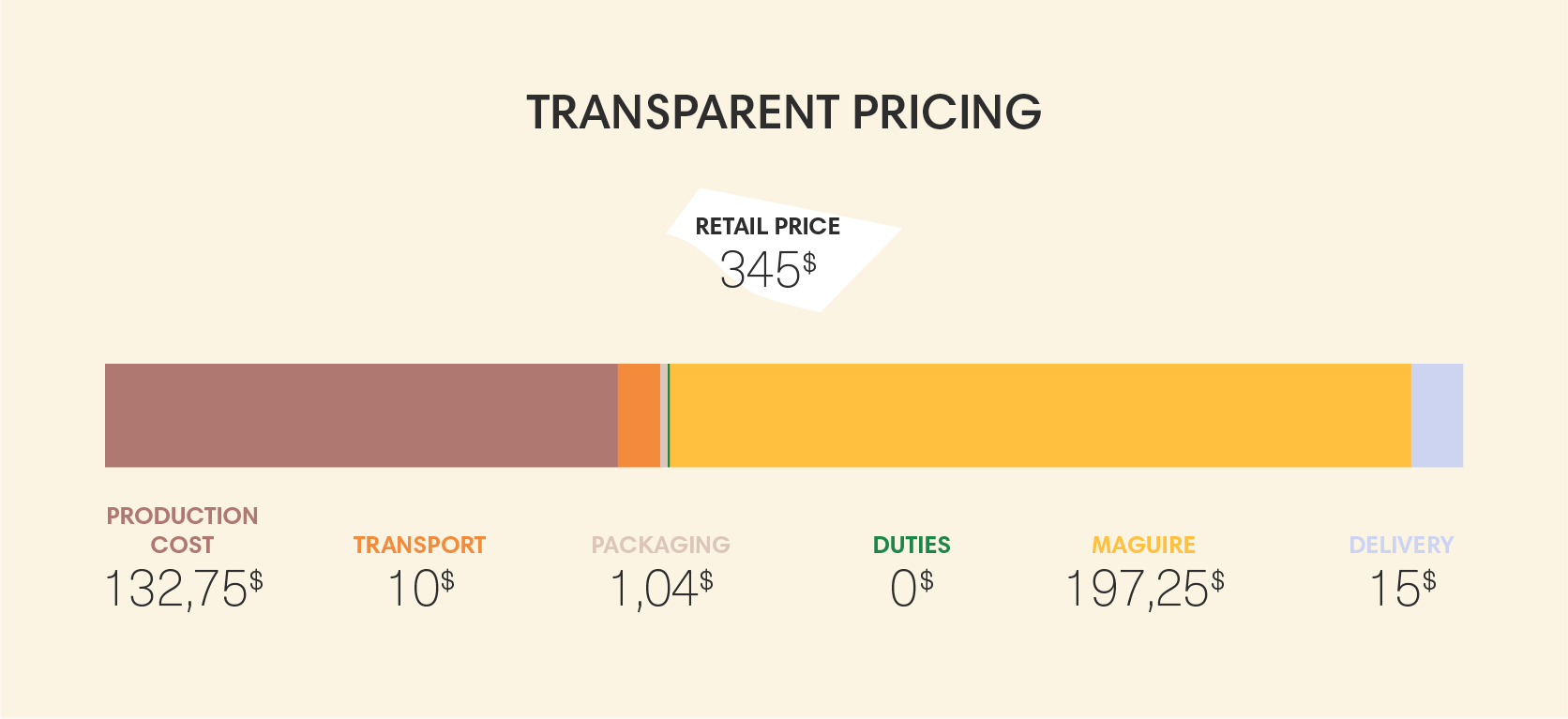1568x719 pixels.
Task: Click the 345$ retail price value
Action: 767,270
